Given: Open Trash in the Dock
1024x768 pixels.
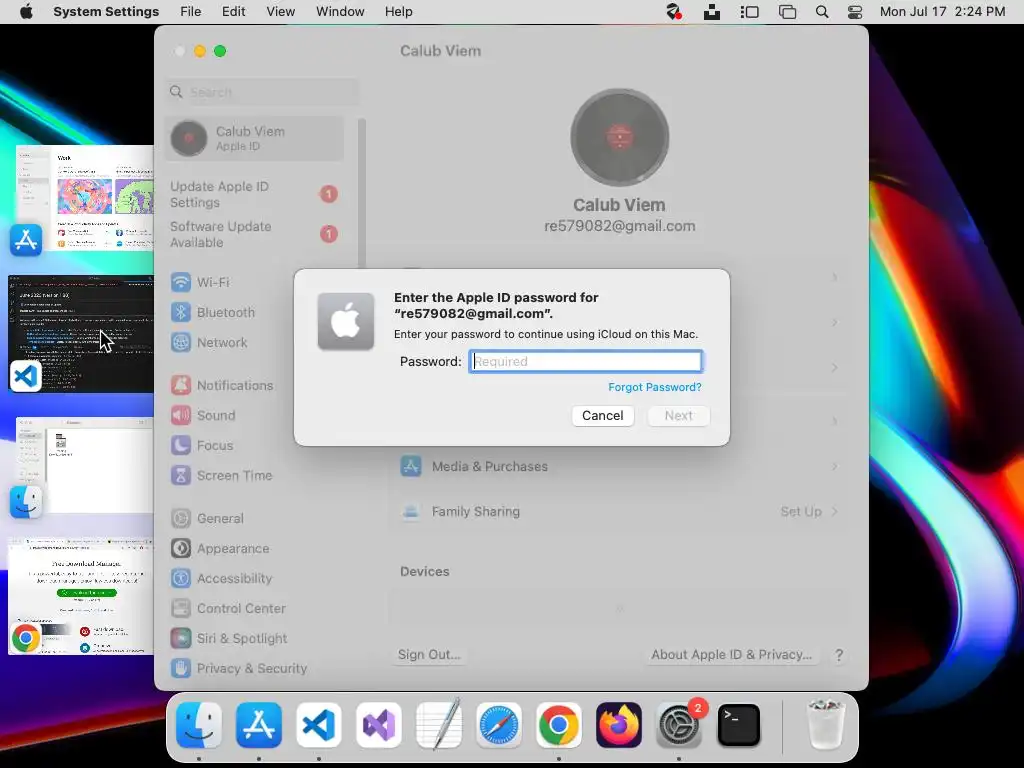Looking at the screenshot, I should click(825, 725).
